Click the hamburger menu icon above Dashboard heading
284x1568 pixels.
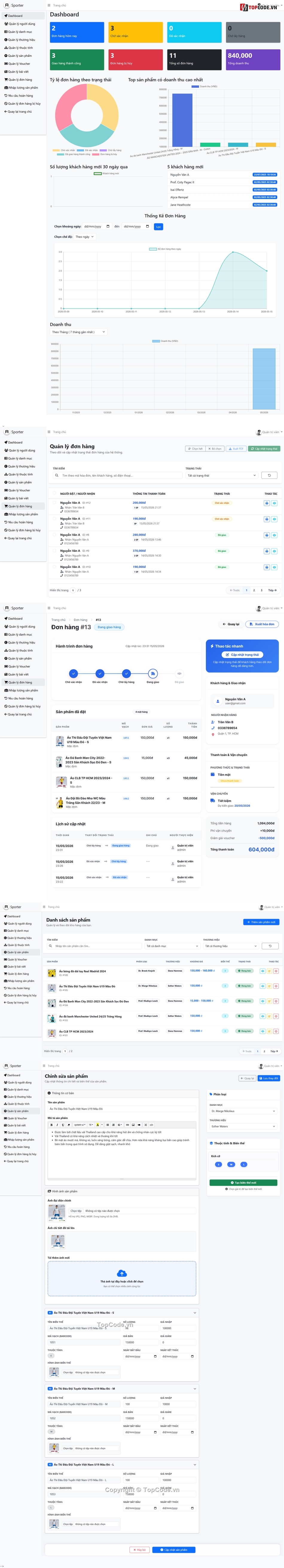(x=49, y=5)
